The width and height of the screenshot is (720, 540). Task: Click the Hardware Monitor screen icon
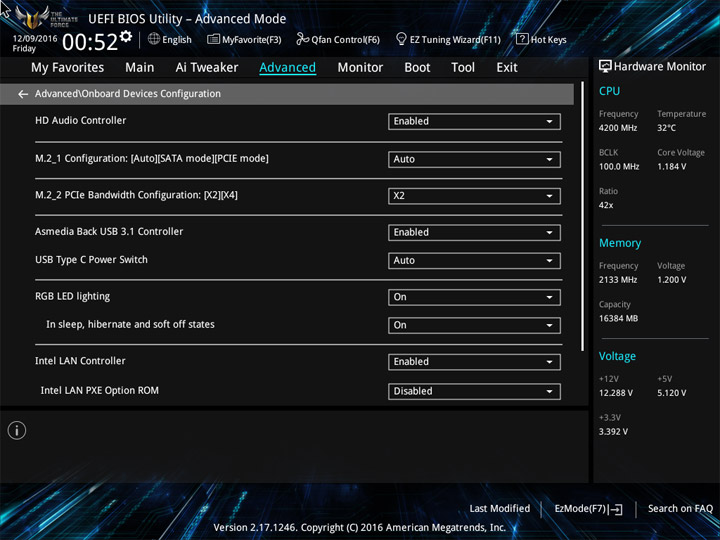point(605,67)
